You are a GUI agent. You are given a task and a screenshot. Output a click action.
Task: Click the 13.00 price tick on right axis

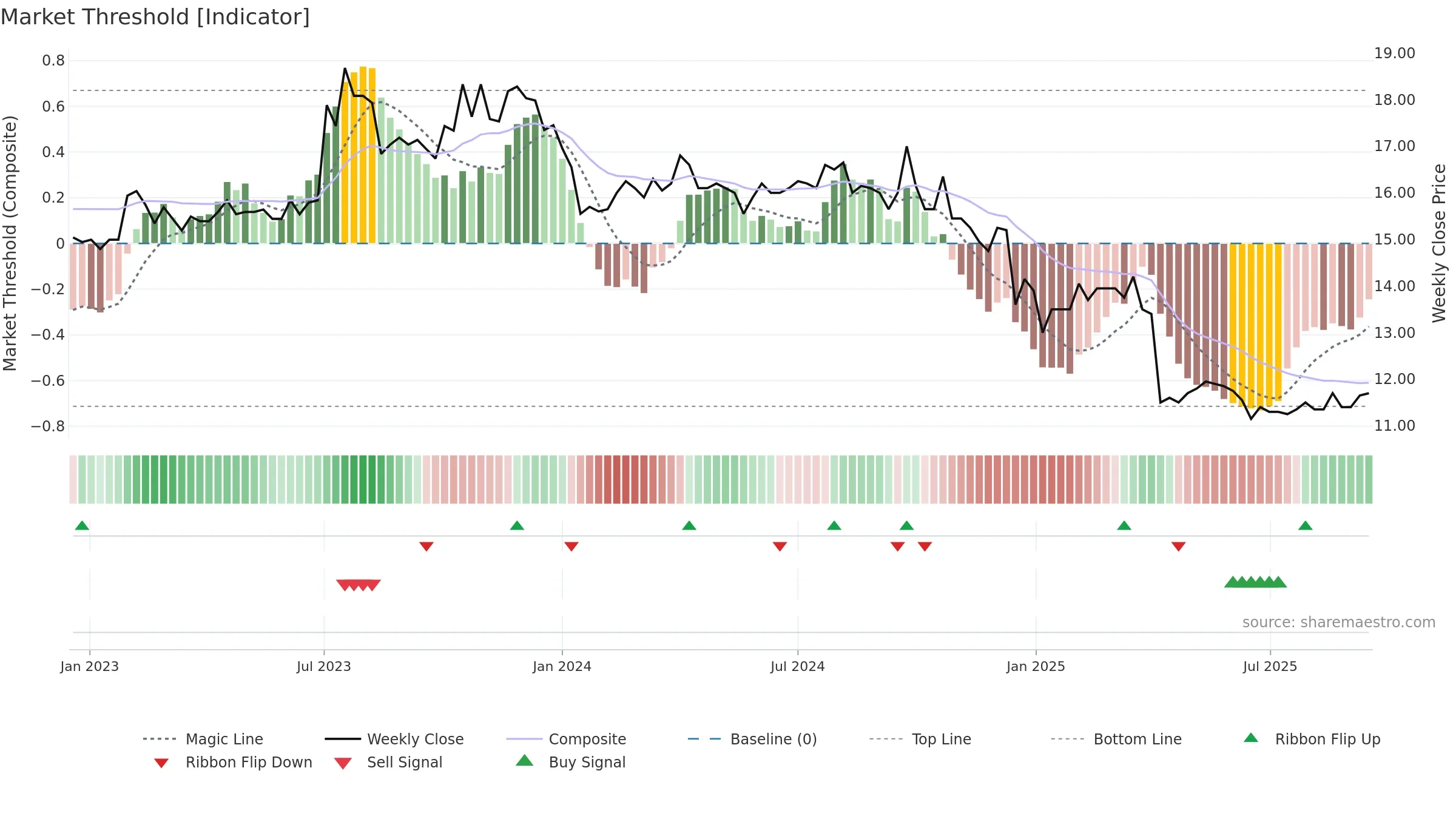click(1395, 332)
